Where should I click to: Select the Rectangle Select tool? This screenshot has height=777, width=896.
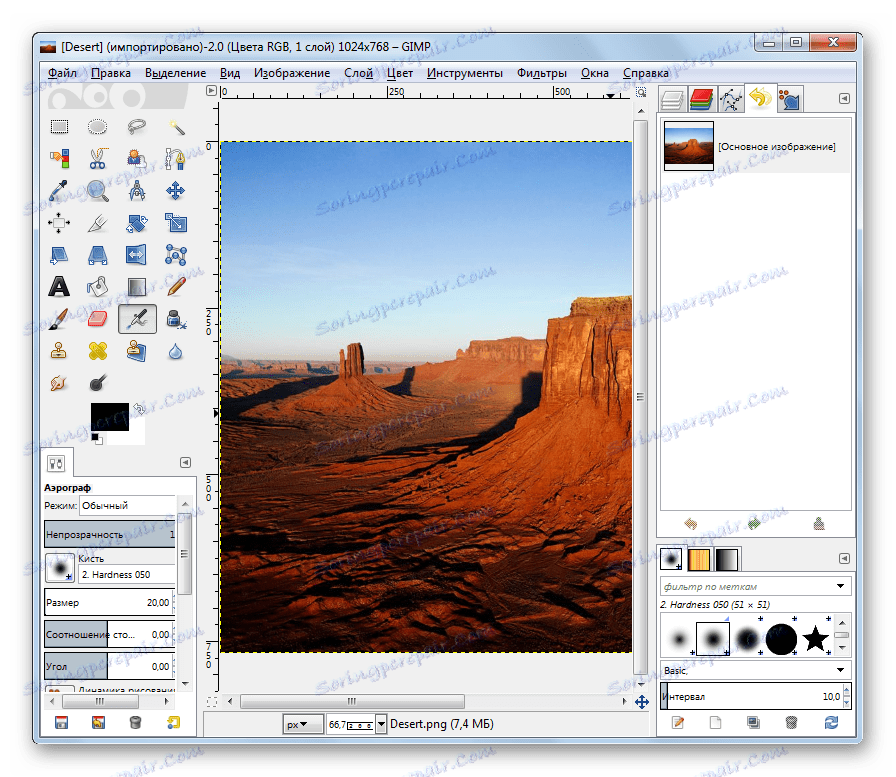coord(59,127)
